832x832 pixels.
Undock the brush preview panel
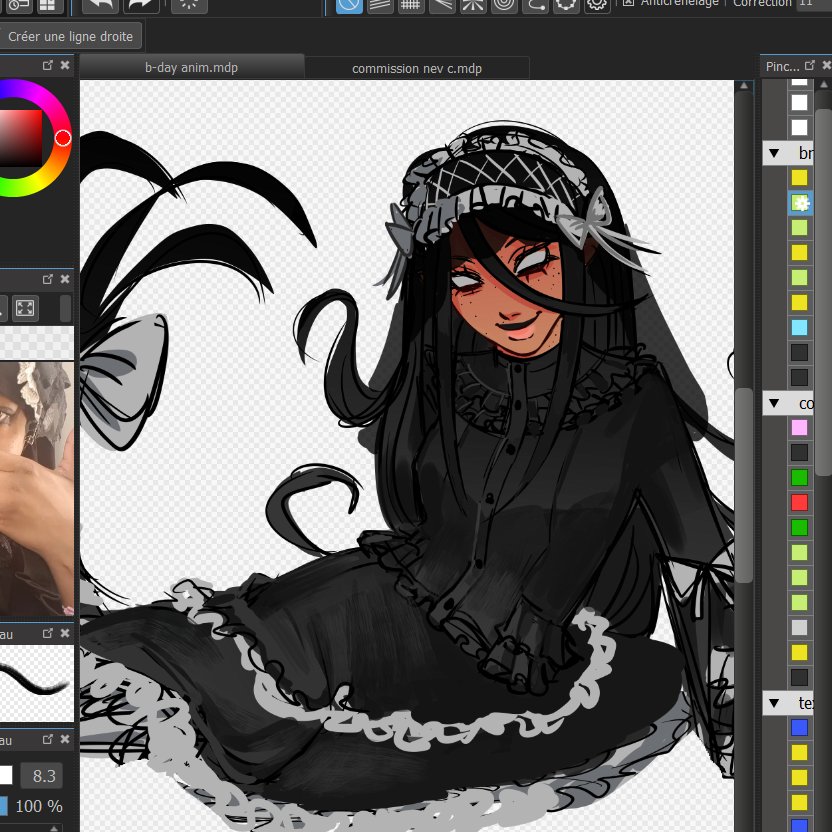coord(47,633)
